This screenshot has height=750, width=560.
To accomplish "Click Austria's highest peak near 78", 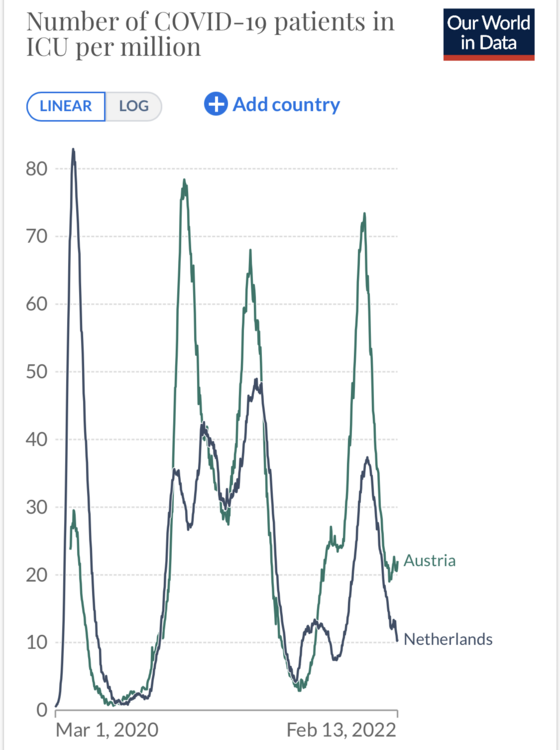I will [x=185, y=181].
